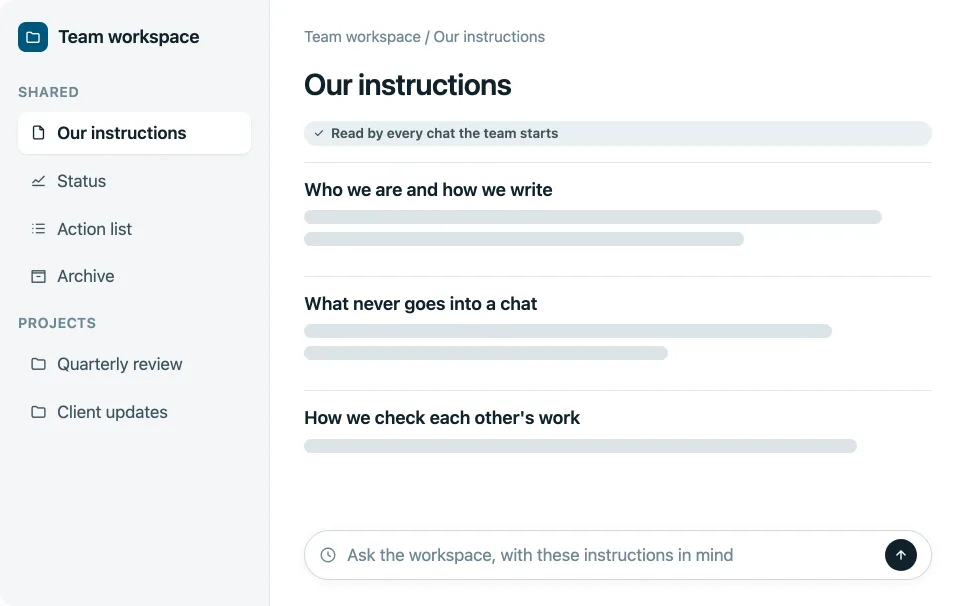Screen dimensions: 966x606
Task: Click the folder icon beside Client updates
Action: (38, 412)
